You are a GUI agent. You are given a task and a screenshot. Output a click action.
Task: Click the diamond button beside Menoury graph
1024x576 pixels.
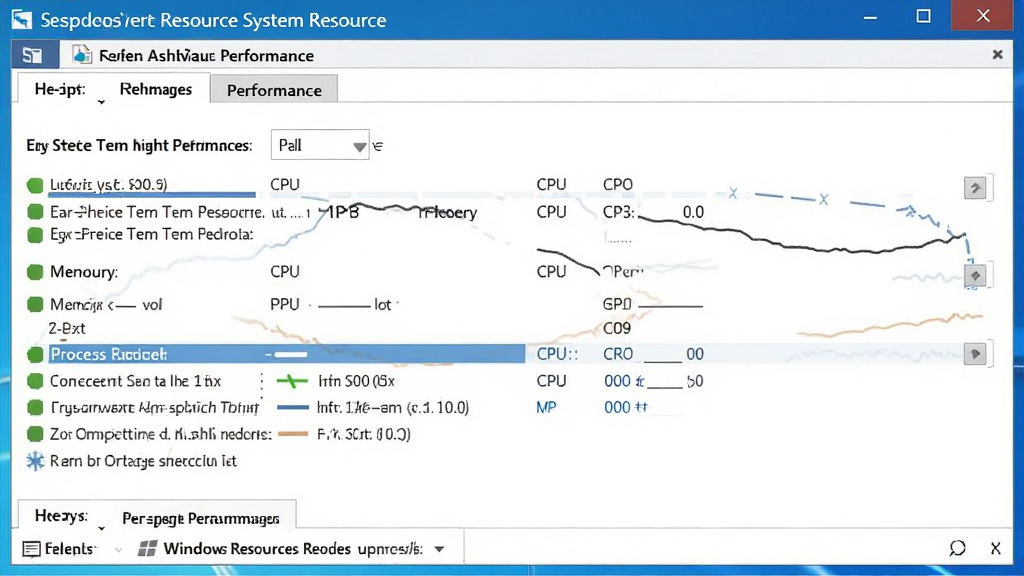(x=975, y=275)
